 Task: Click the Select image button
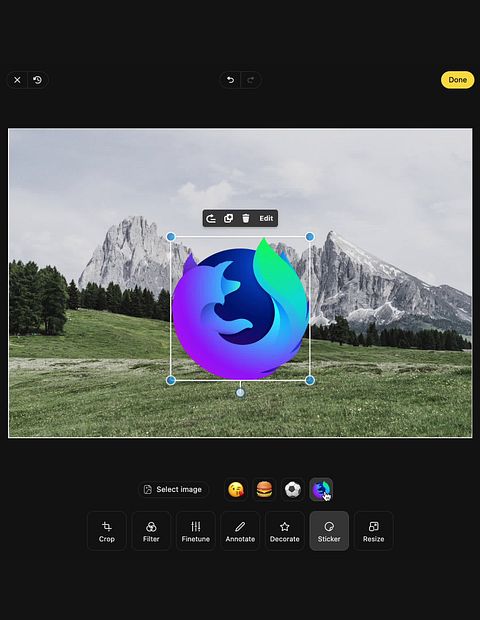[x=173, y=490]
